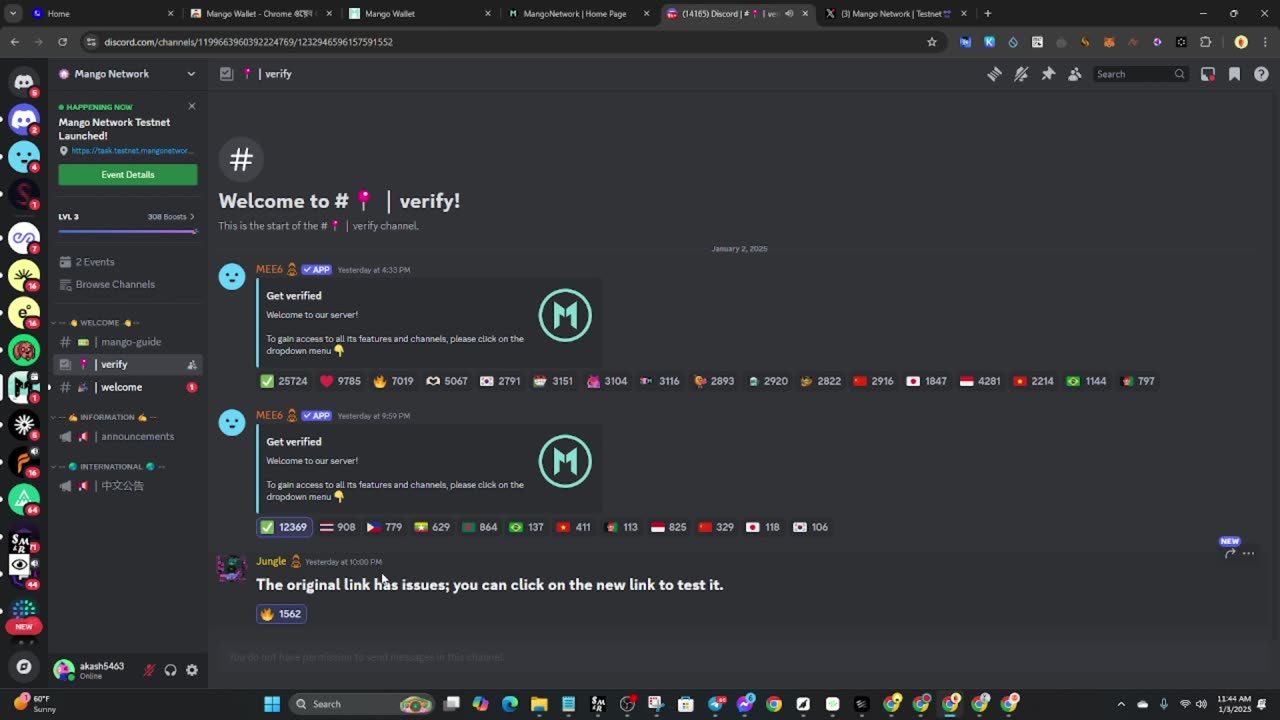Image resolution: width=1280 pixels, height=720 pixels.
Task: Expand the Mango Network server dropdown
Action: click(191, 74)
